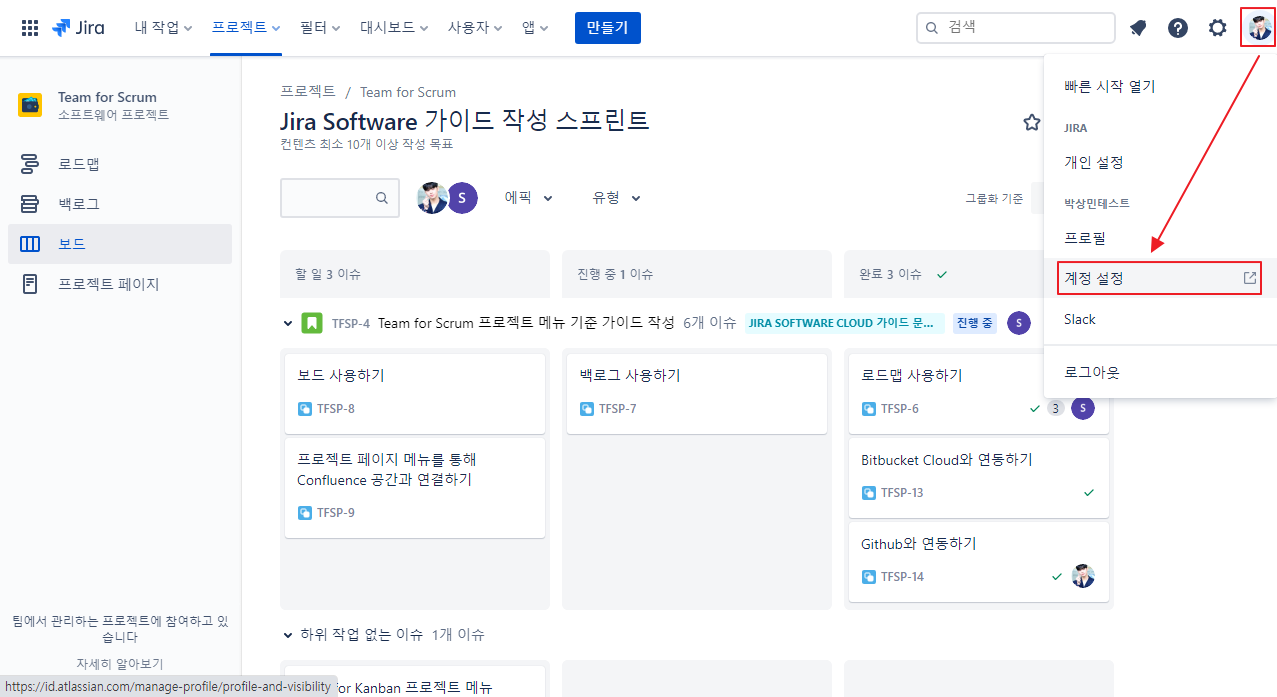This screenshot has height=697, width=1277.
Task: Open the app switcher grid icon
Action: (x=30, y=28)
